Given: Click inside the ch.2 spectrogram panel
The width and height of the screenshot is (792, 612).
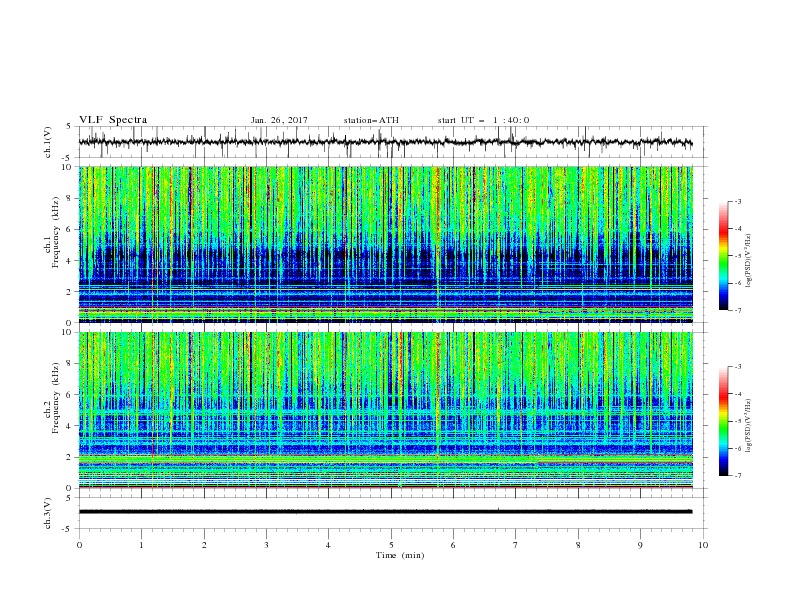Looking at the screenshot, I should pyautogui.click(x=385, y=410).
